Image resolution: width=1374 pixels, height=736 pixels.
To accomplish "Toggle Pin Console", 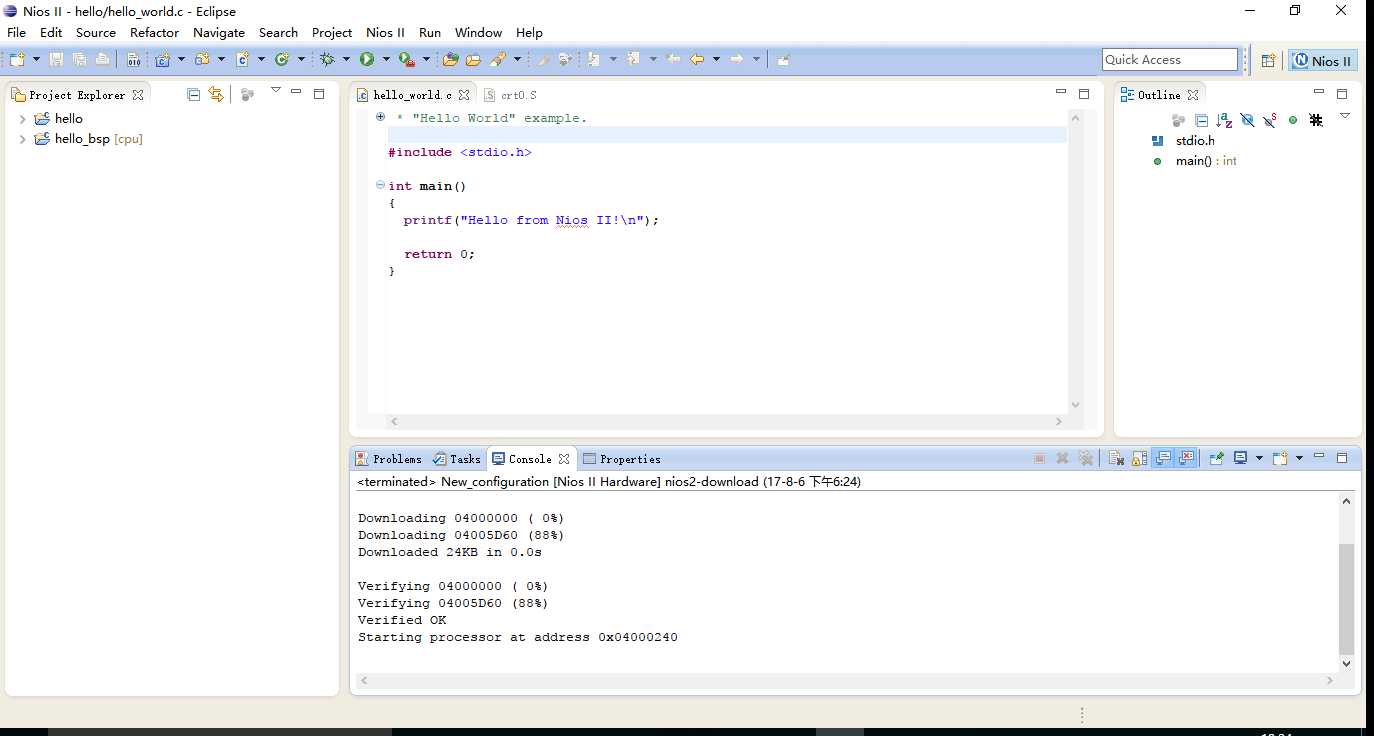I will coord(1216,458).
